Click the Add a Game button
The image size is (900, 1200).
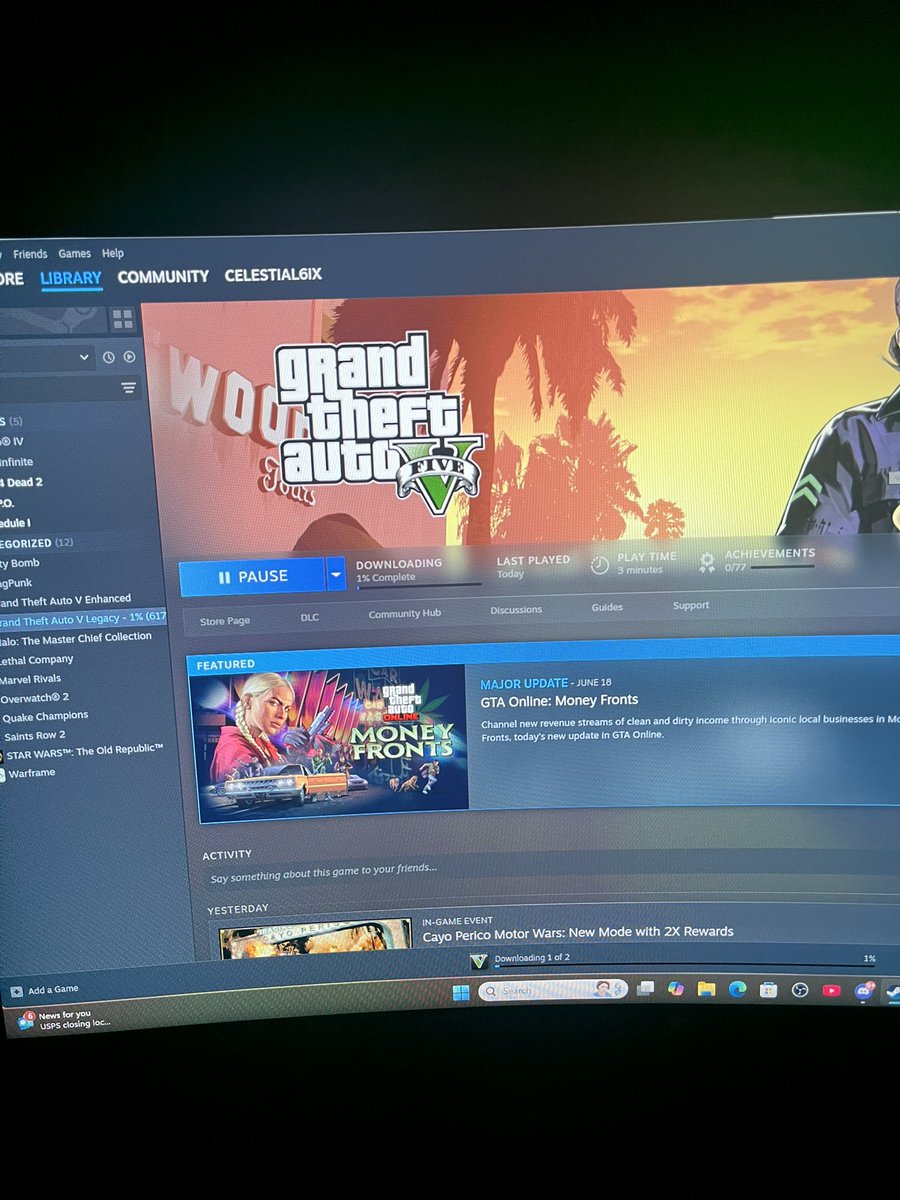44,991
